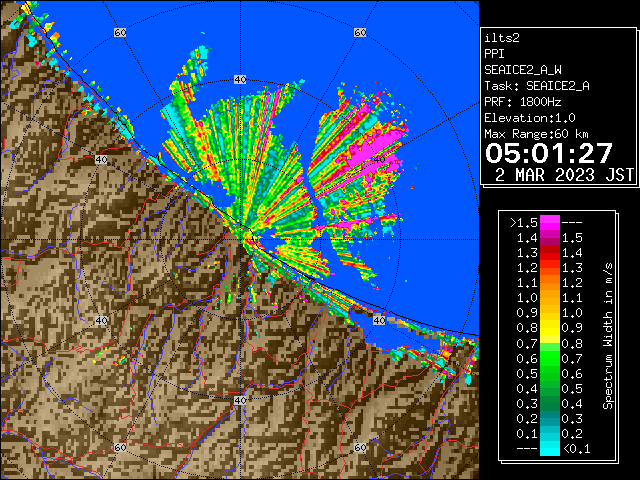Image resolution: width=640 pixels, height=480 pixels.
Task: Click the 05:01:27 timestamp
Action: [x=549, y=153]
